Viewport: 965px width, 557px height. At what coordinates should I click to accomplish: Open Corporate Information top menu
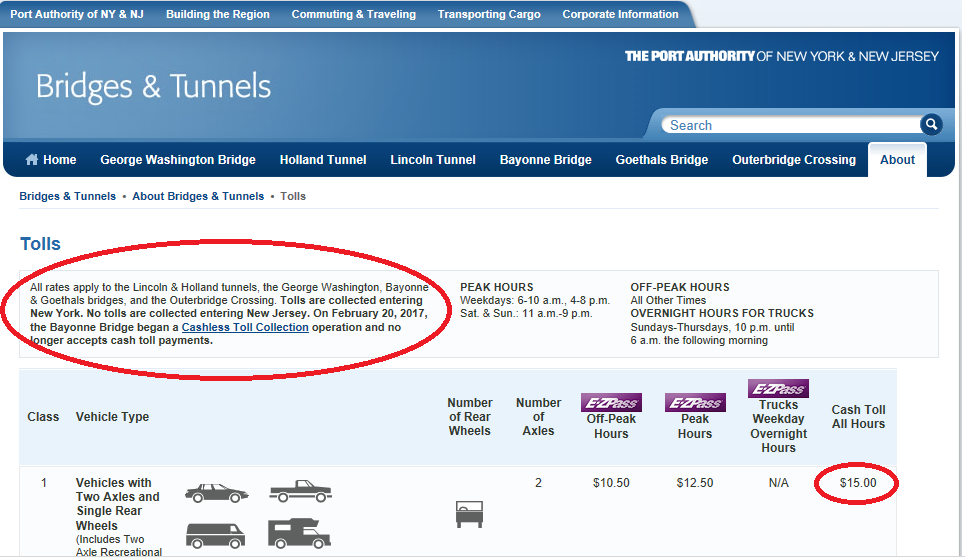tap(620, 14)
